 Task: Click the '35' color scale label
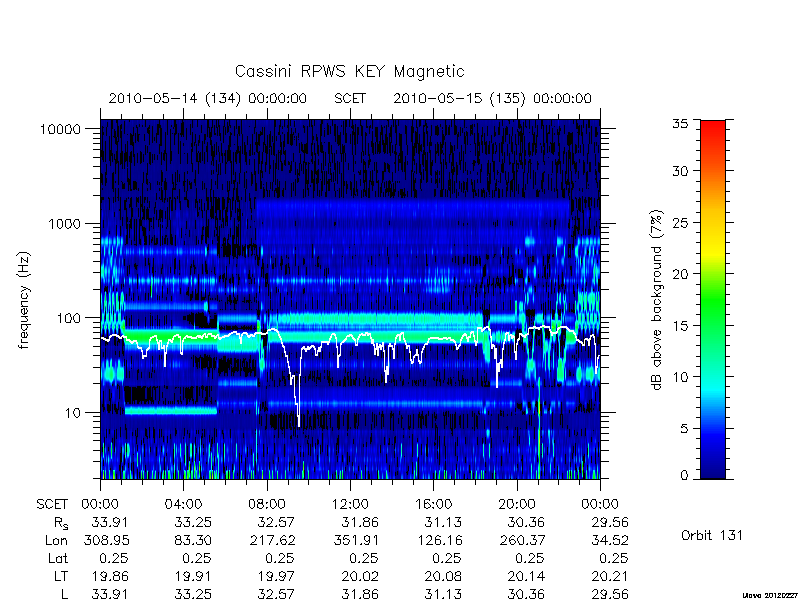point(680,124)
